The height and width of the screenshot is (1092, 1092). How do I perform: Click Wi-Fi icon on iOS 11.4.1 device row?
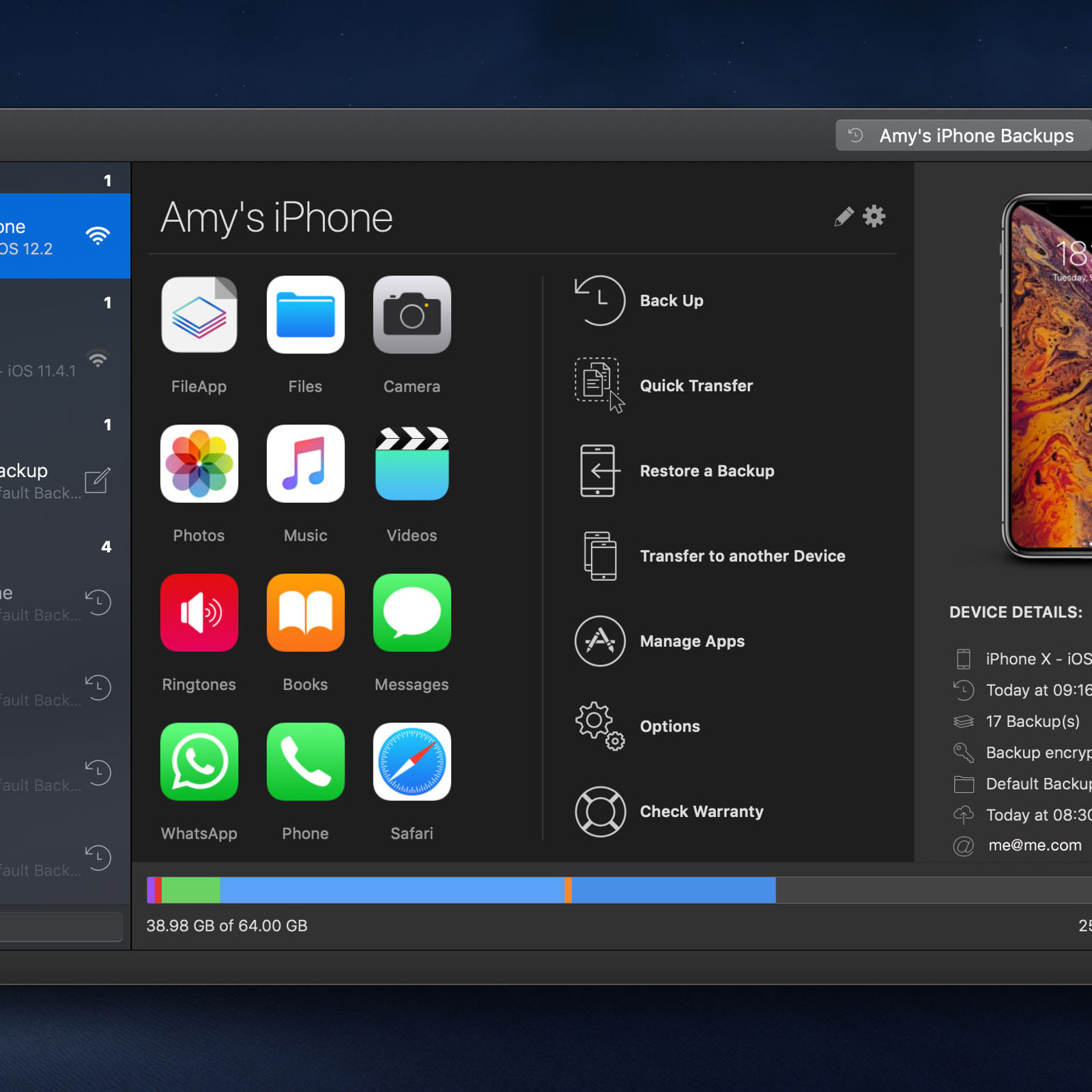point(98,358)
